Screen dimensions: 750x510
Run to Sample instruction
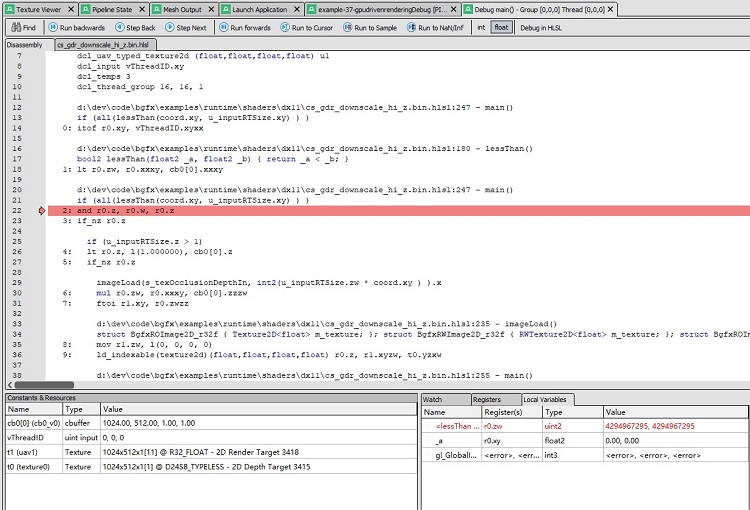coord(370,28)
